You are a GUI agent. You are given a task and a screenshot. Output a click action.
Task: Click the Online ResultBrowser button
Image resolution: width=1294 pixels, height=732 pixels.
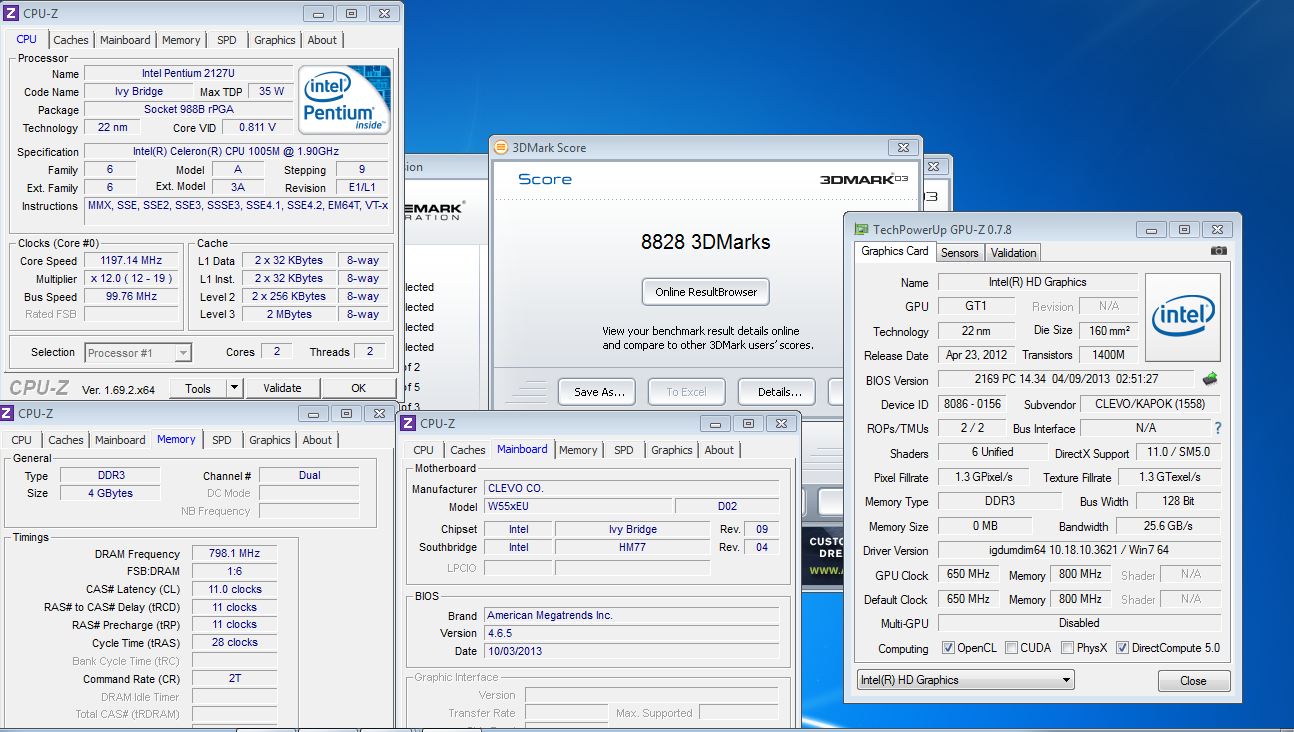click(706, 292)
